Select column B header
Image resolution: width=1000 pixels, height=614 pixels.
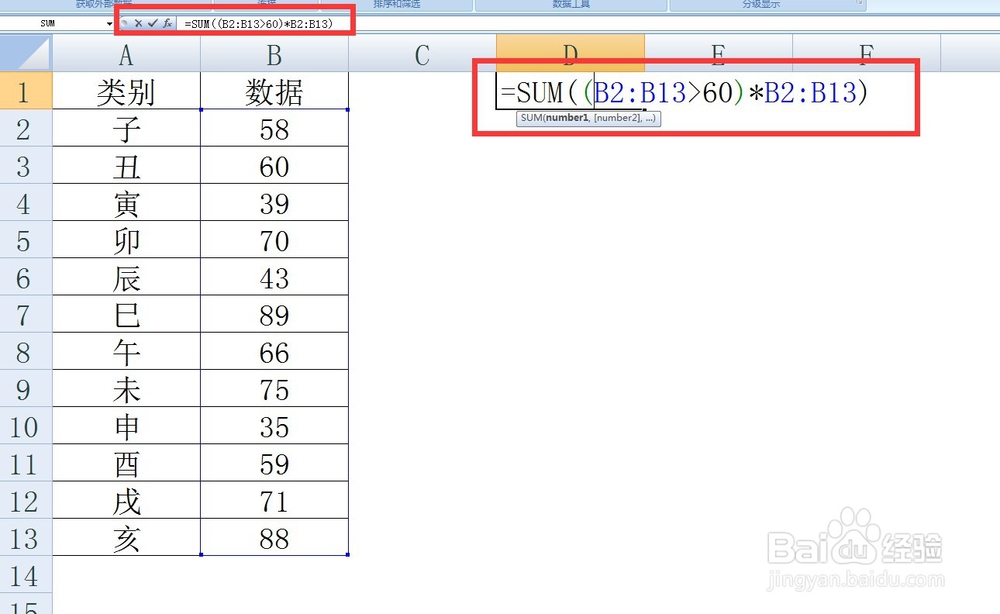point(274,54)
